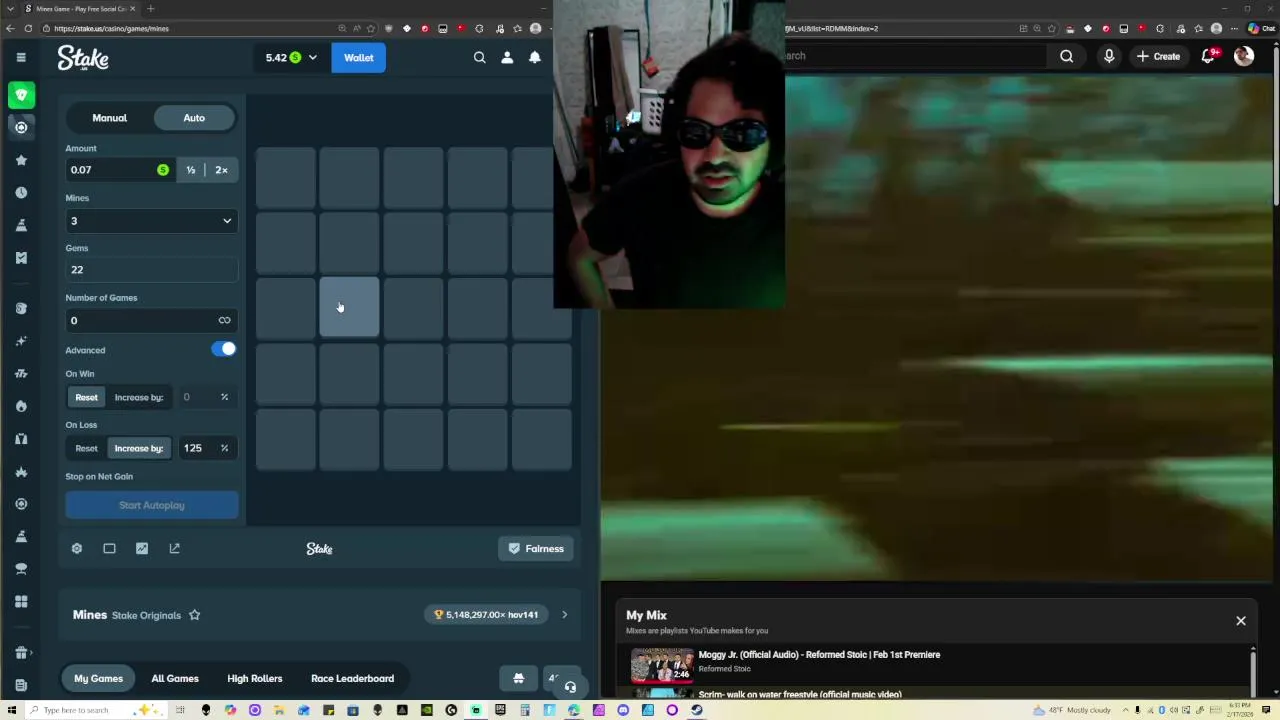Open the Race Leaderboard tab
This screenshot has height=720, width=1280.
tap(352, 678)
